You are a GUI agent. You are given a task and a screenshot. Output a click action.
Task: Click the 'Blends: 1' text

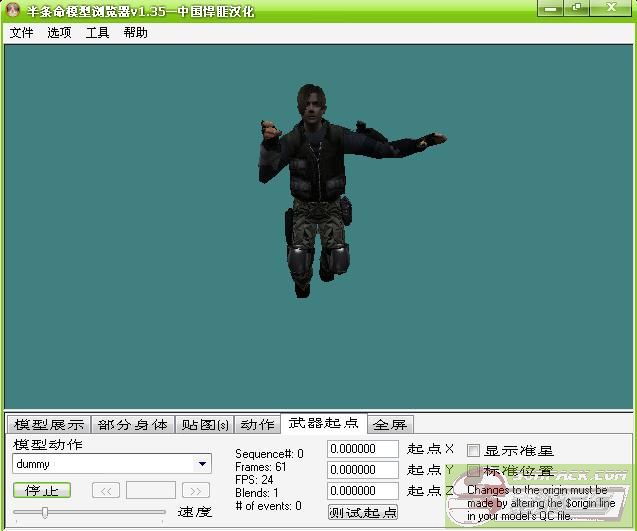coord(257,493)
